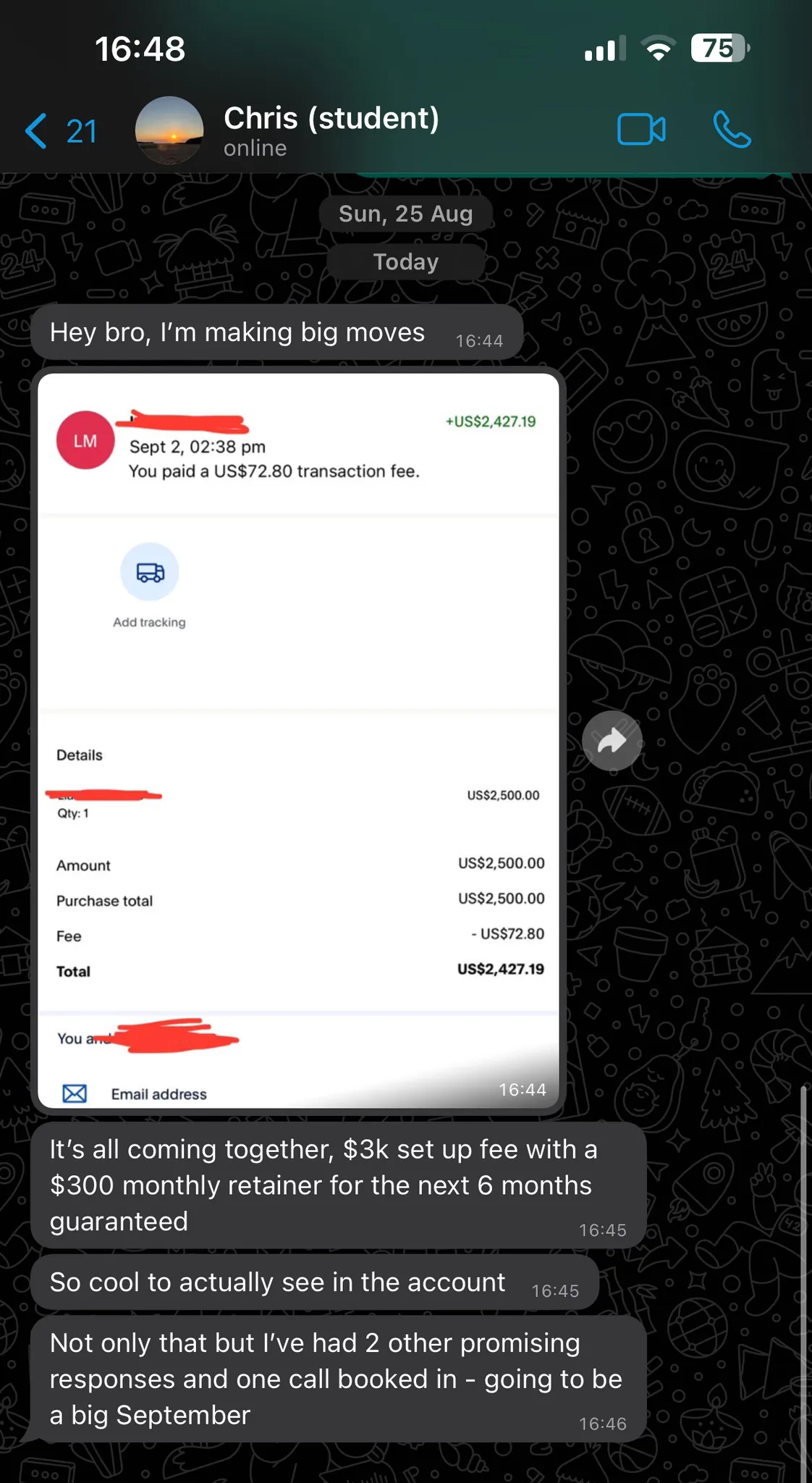Open the payment screenshot image
The height and width of the screenshot is (1483, 812).
coord(298,741)
